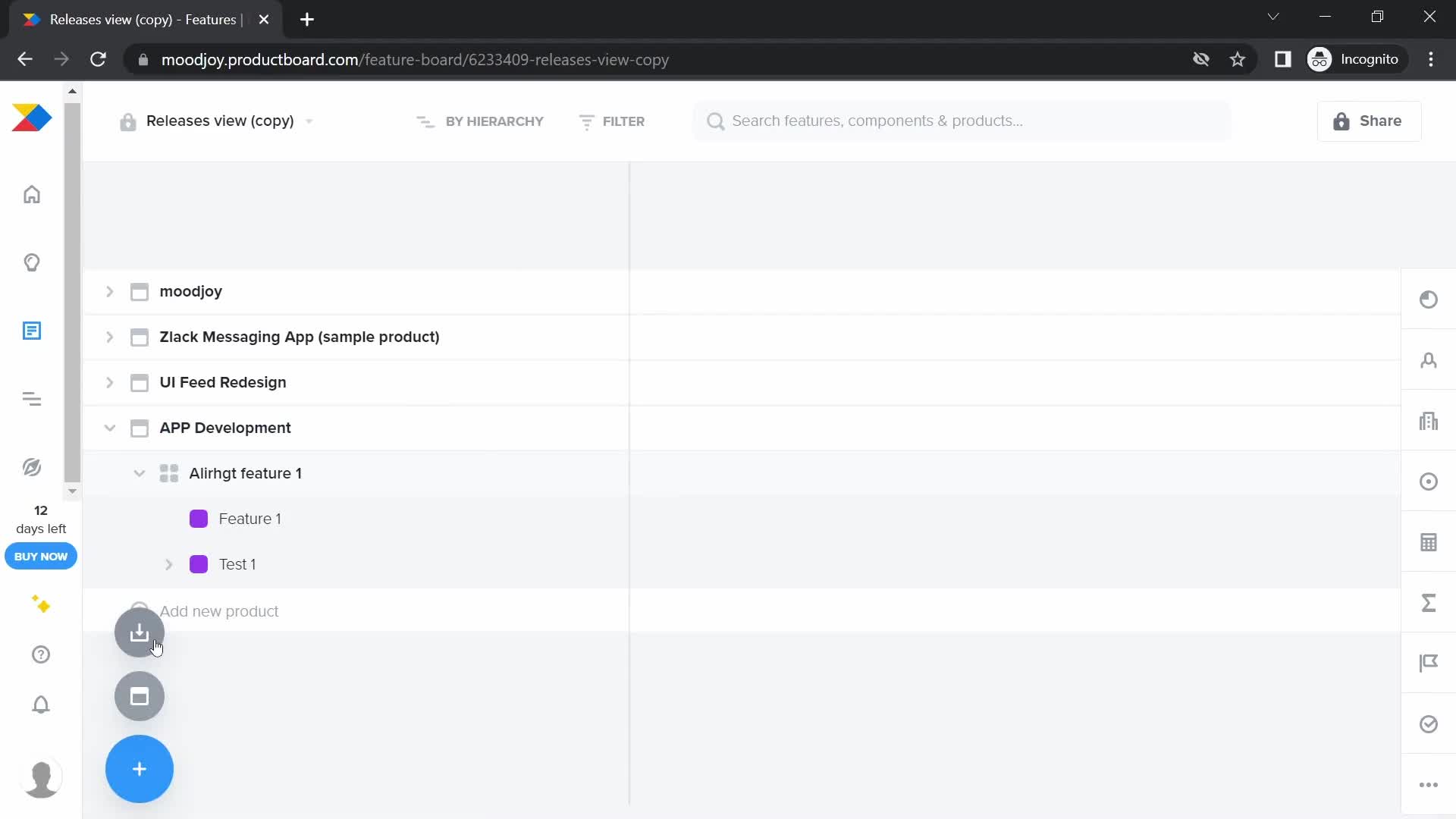Close the Releases view browser tab
The width and height of the screenshot is (1456, 819).
pos(264,20)
